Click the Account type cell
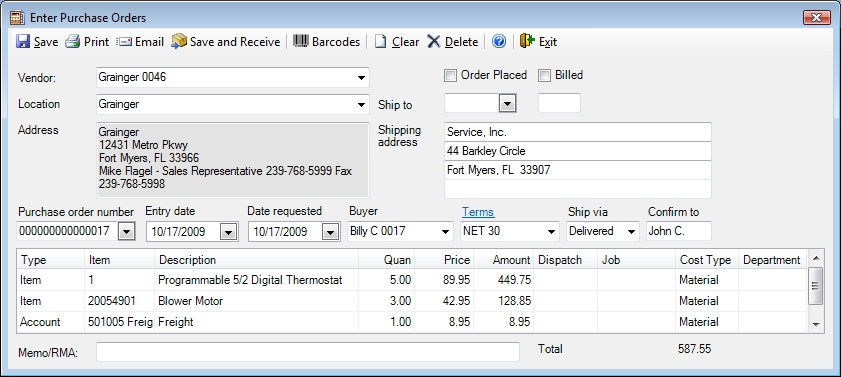 tap(50, 322)
